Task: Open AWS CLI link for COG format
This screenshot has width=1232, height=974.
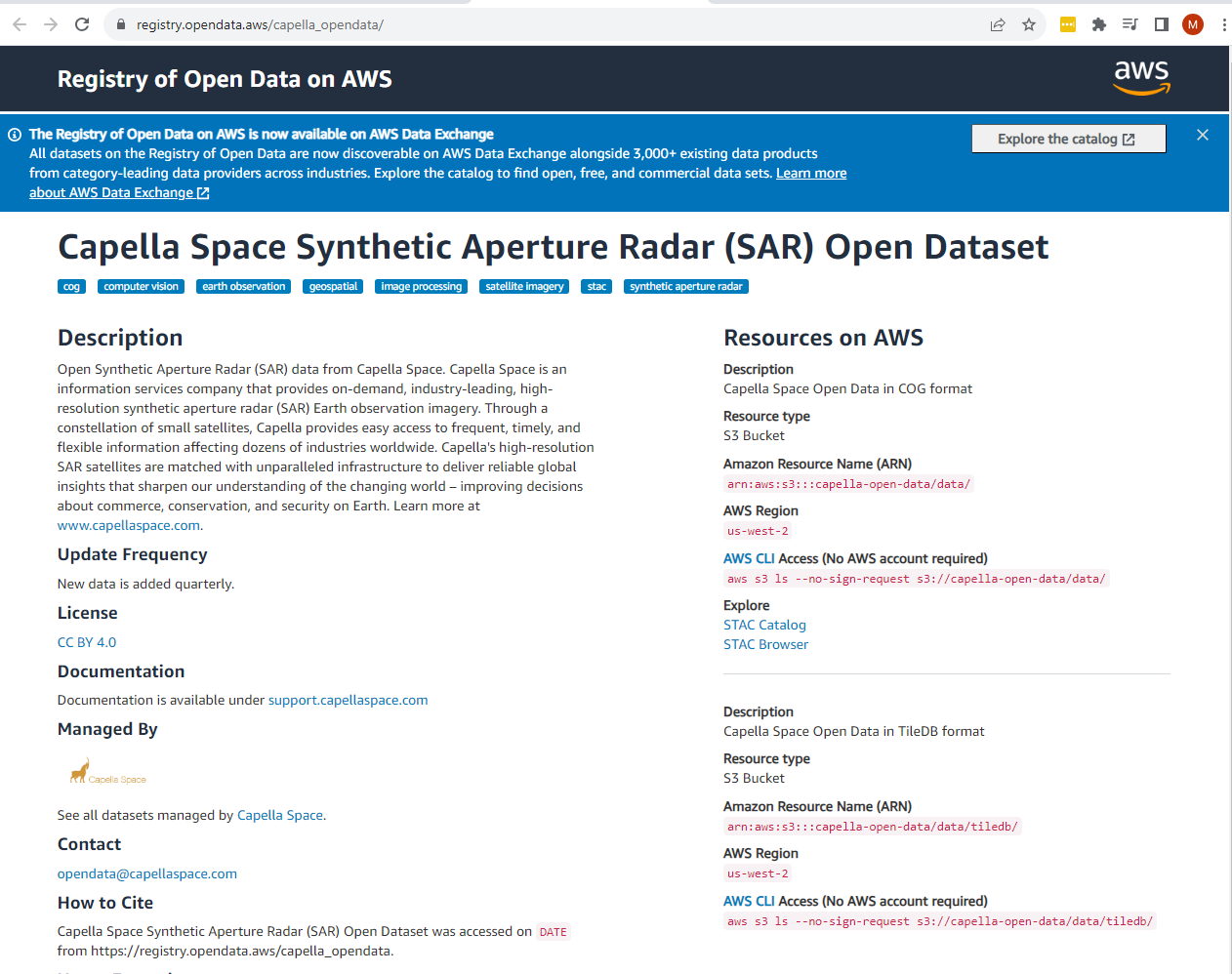Action: click(x=749, y=558)
